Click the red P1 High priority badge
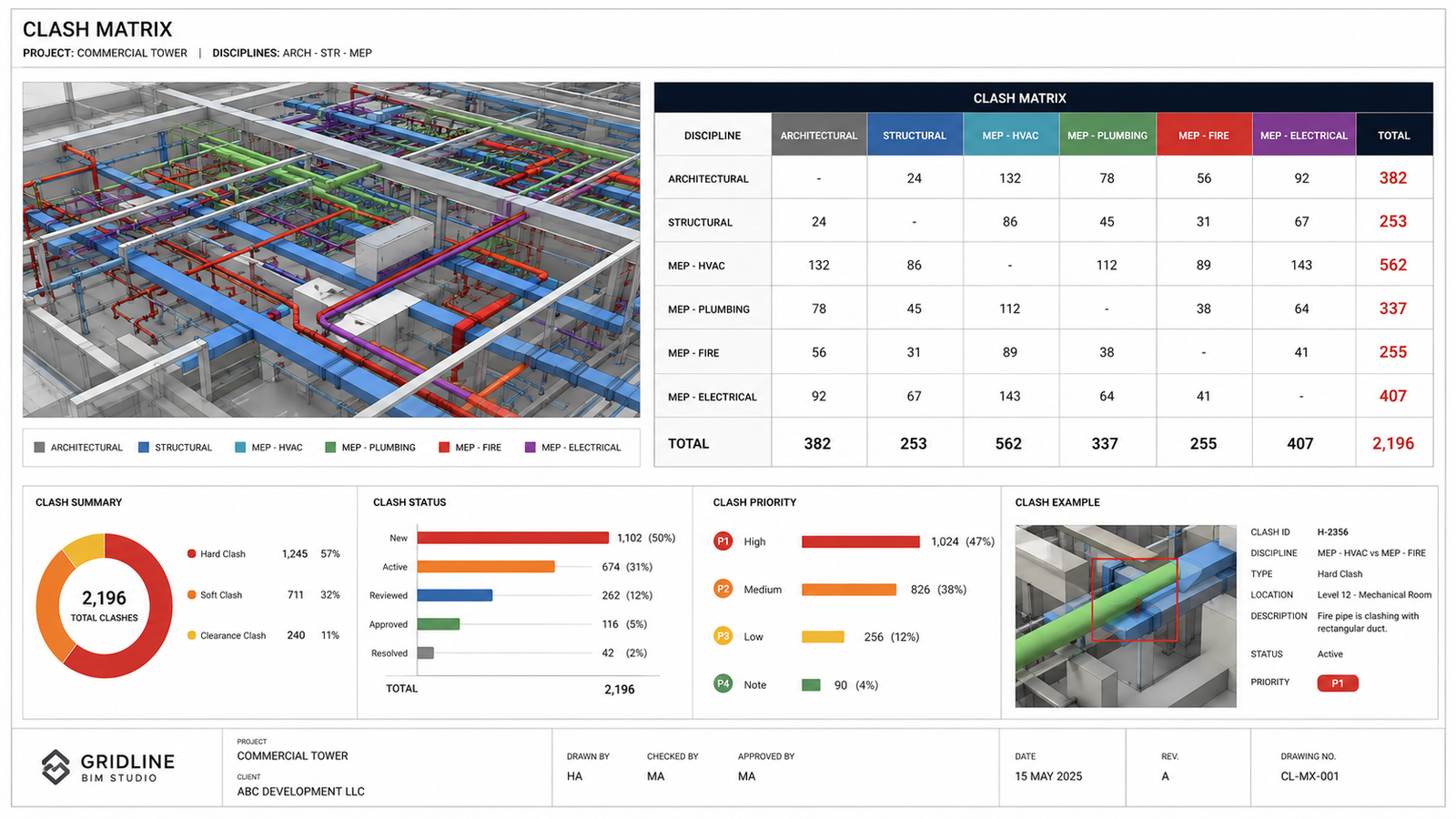 tap(723, 541)
